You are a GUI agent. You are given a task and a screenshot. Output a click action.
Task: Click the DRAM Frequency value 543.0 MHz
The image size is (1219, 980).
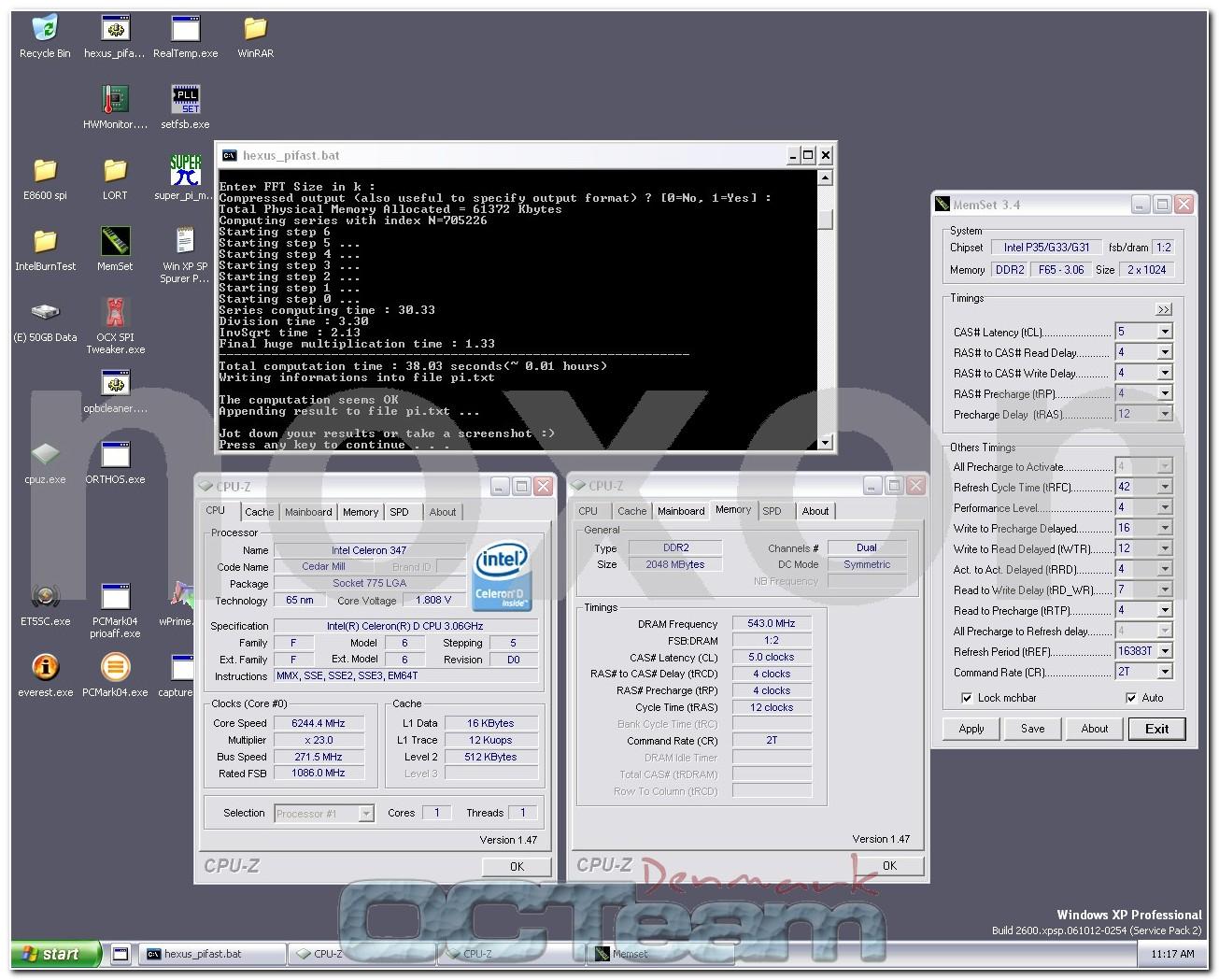(x=772, y=623)
